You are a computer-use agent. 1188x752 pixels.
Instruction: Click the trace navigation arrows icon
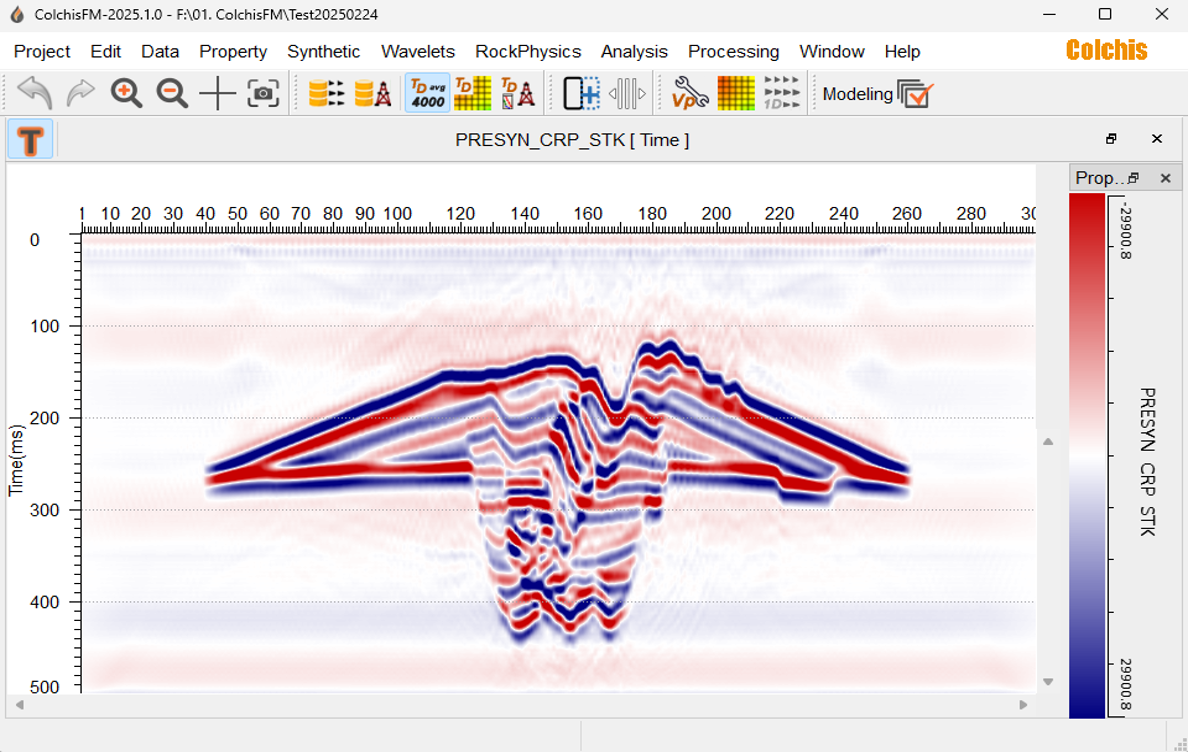click(x=627, y=93)
